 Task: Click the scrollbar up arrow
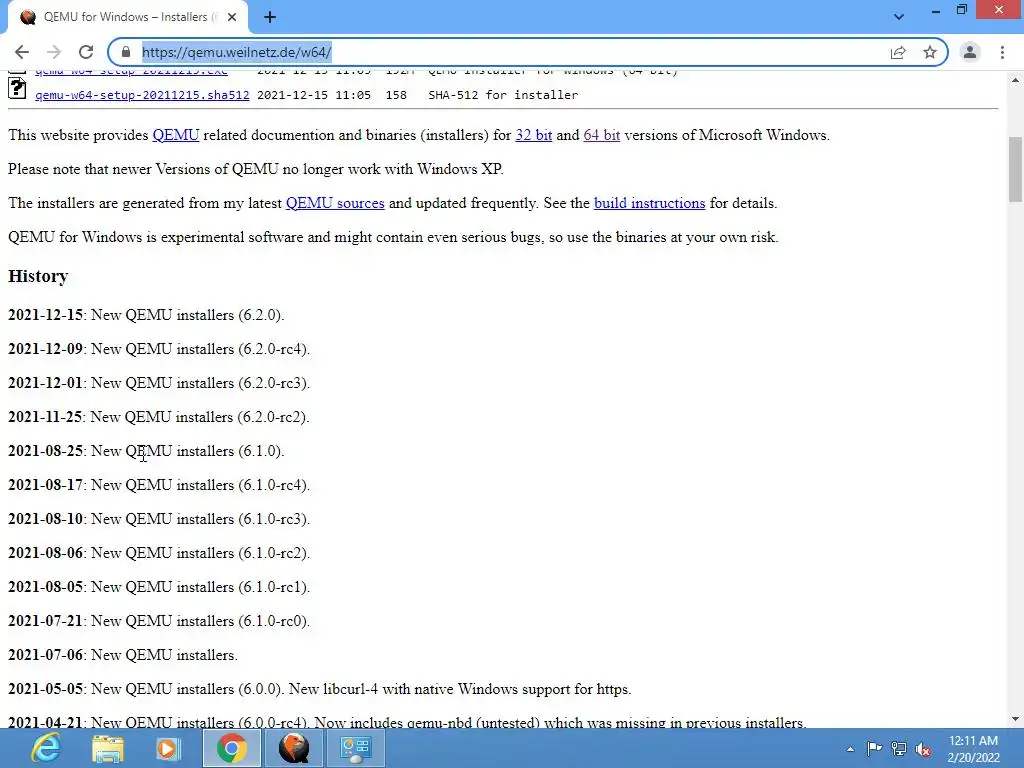pyautogui.click(x=1015, y=80)
